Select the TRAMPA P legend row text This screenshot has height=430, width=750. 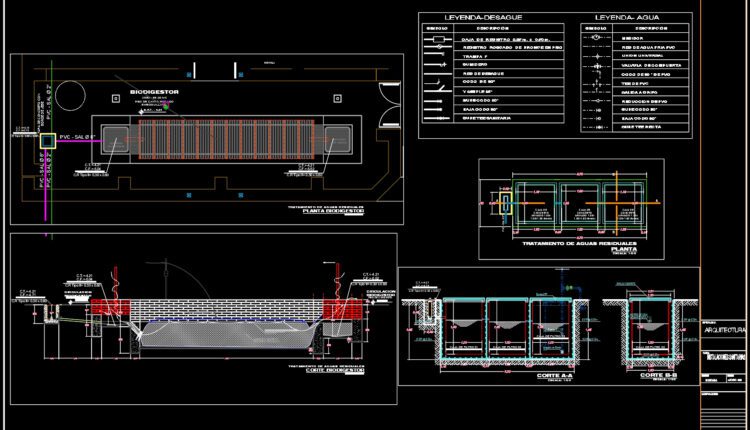(474, 56)
